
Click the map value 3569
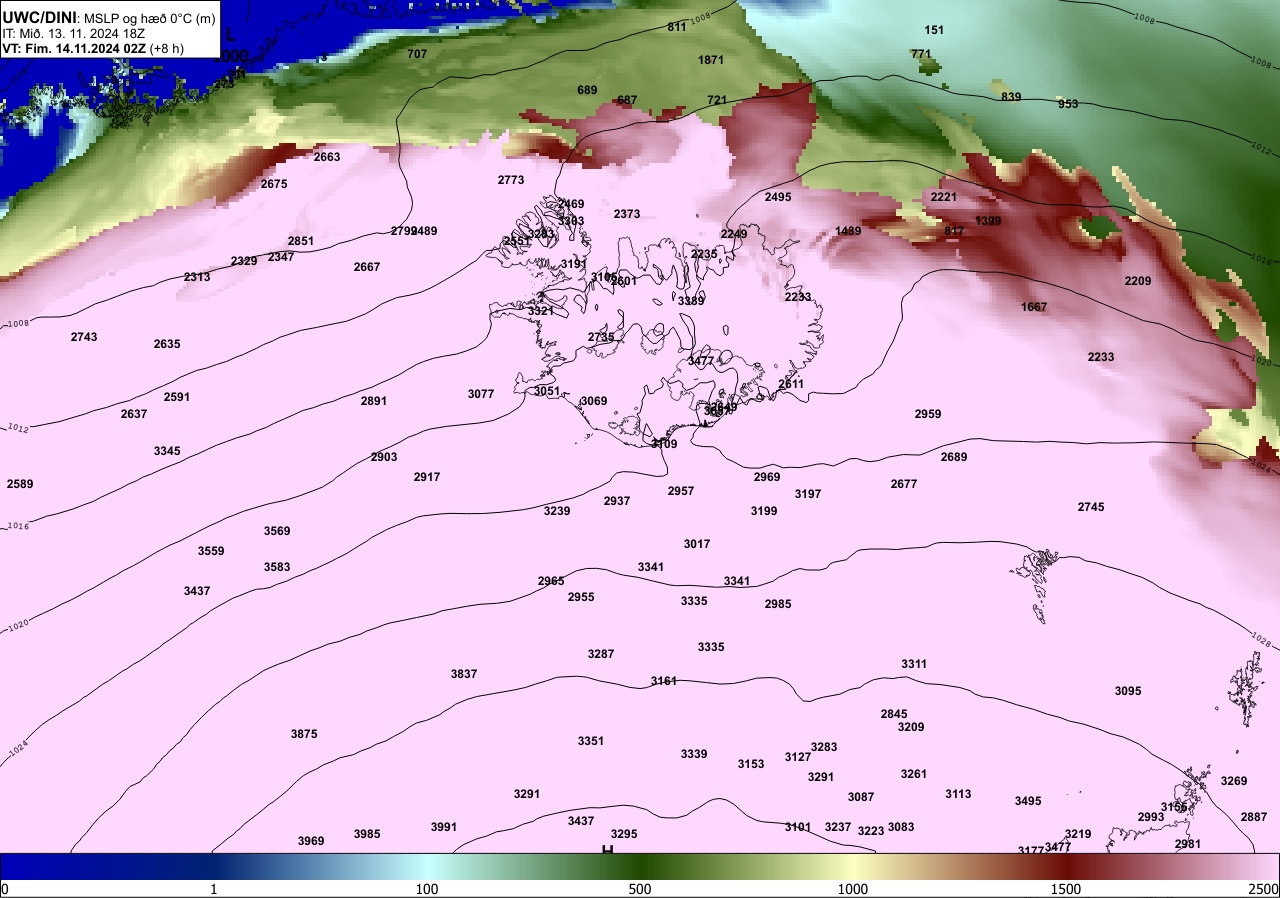pos(277,531)
